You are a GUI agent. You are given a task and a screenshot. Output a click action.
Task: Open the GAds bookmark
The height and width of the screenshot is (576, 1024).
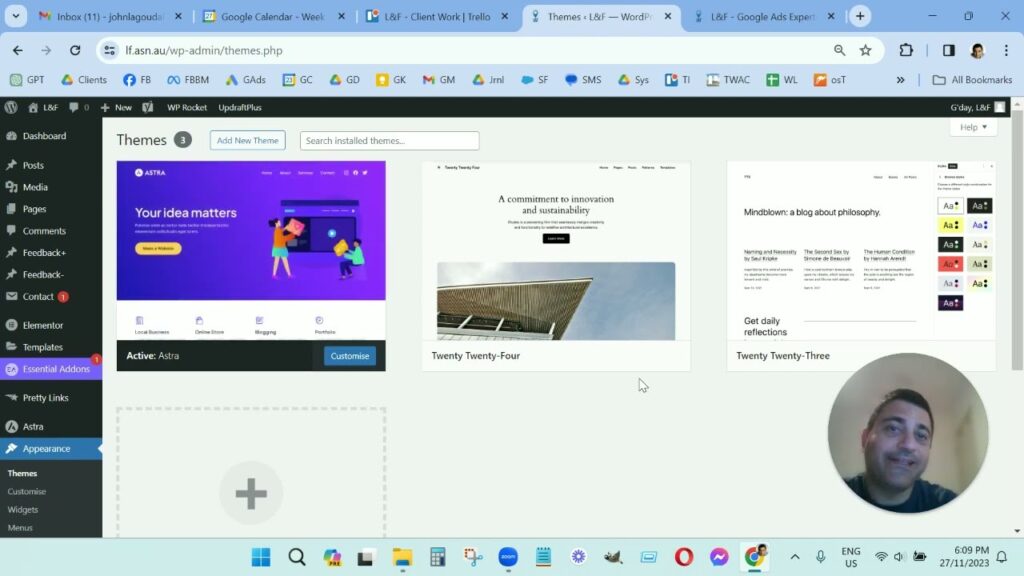pos(246,80)
